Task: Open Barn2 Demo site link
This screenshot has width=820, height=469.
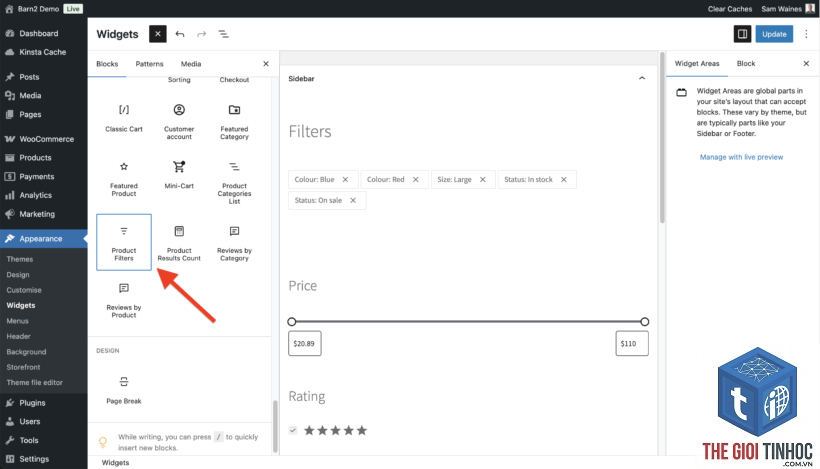Action: tap(32, 9)
